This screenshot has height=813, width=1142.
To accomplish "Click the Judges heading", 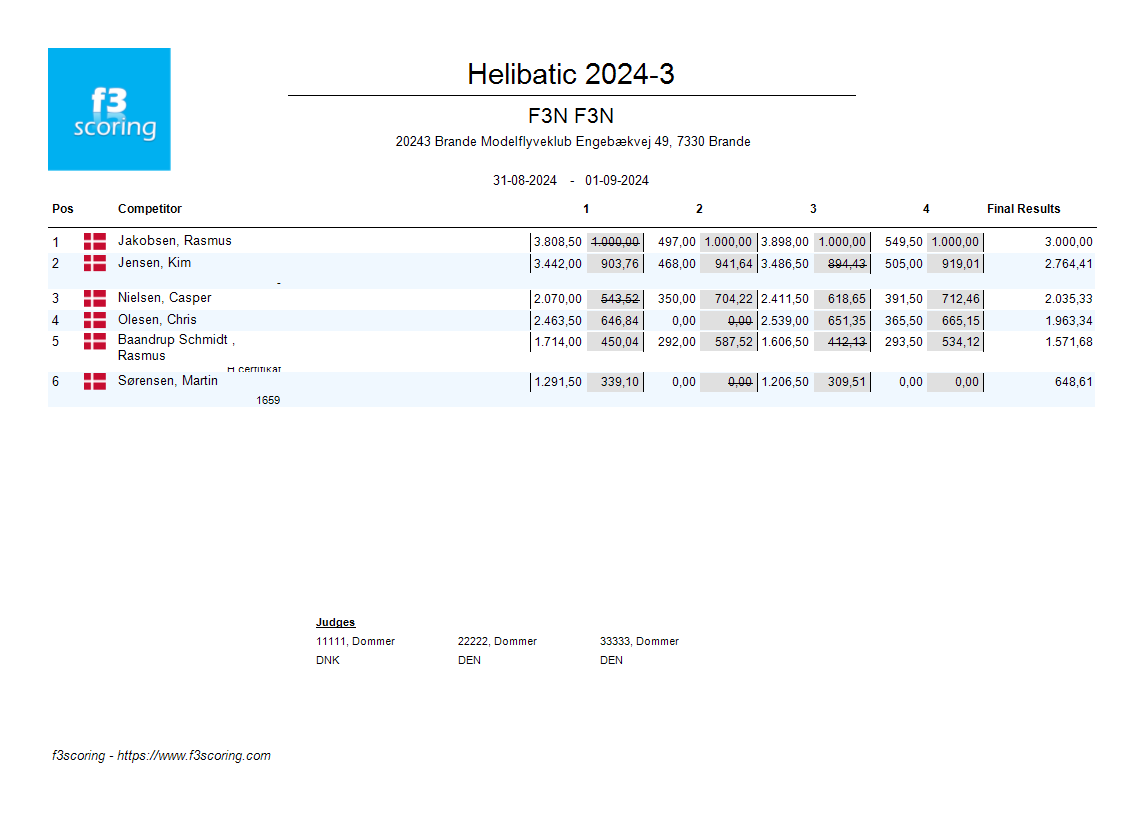I will click(x=335, y=622).
